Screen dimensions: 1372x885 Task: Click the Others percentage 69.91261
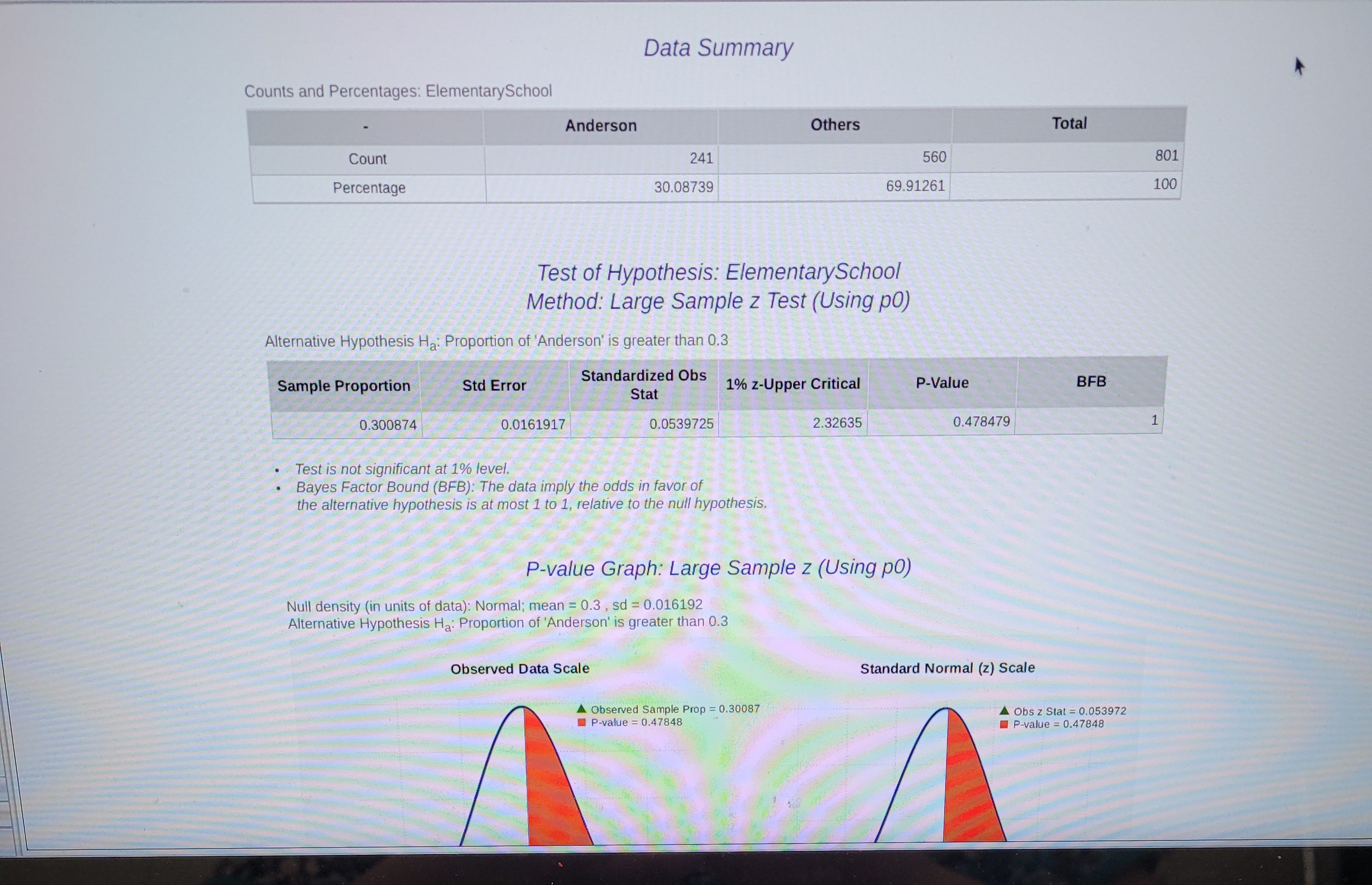click(x=915, y=186)
